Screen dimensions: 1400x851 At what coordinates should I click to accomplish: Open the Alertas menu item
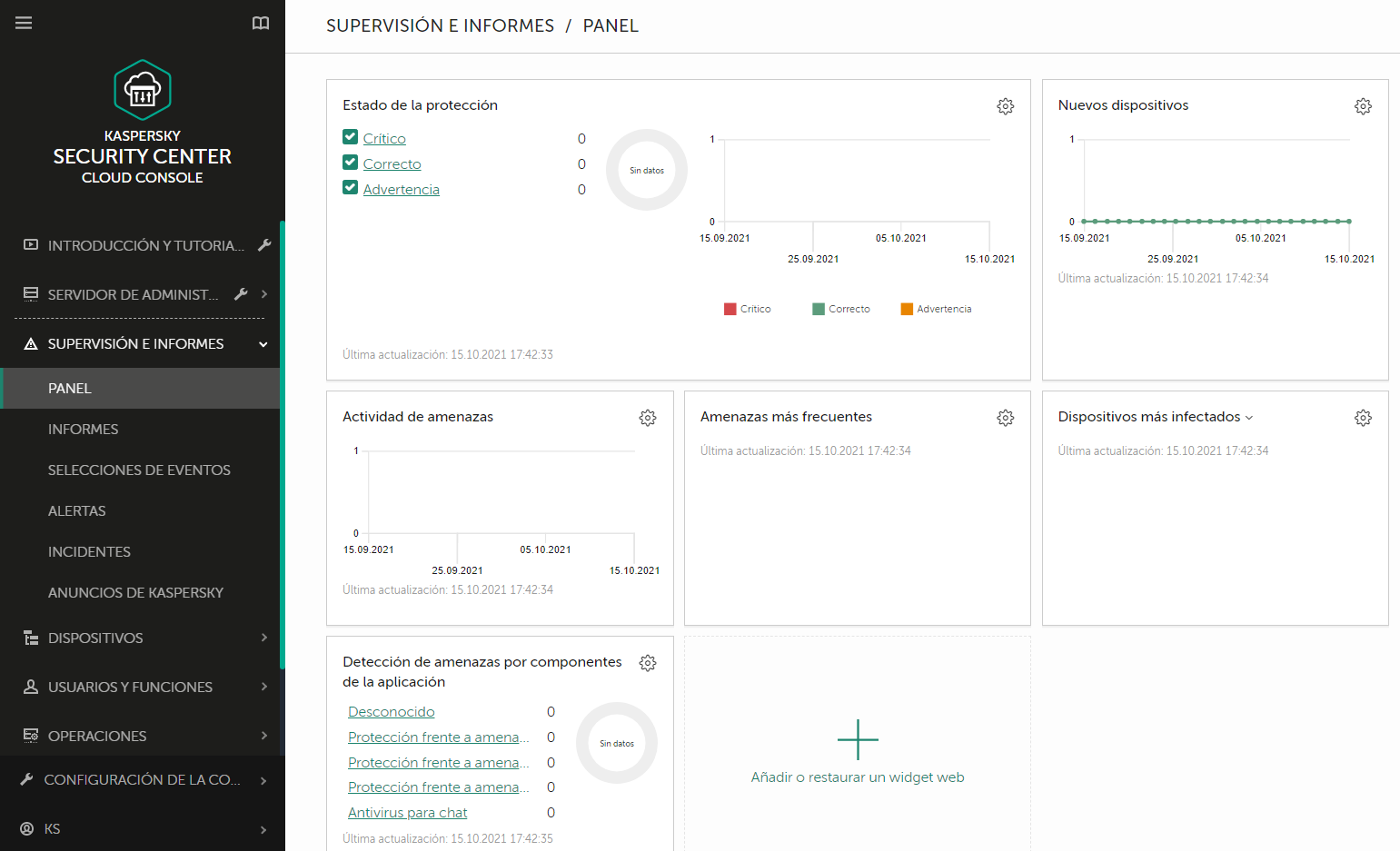(x=77, y=510)
